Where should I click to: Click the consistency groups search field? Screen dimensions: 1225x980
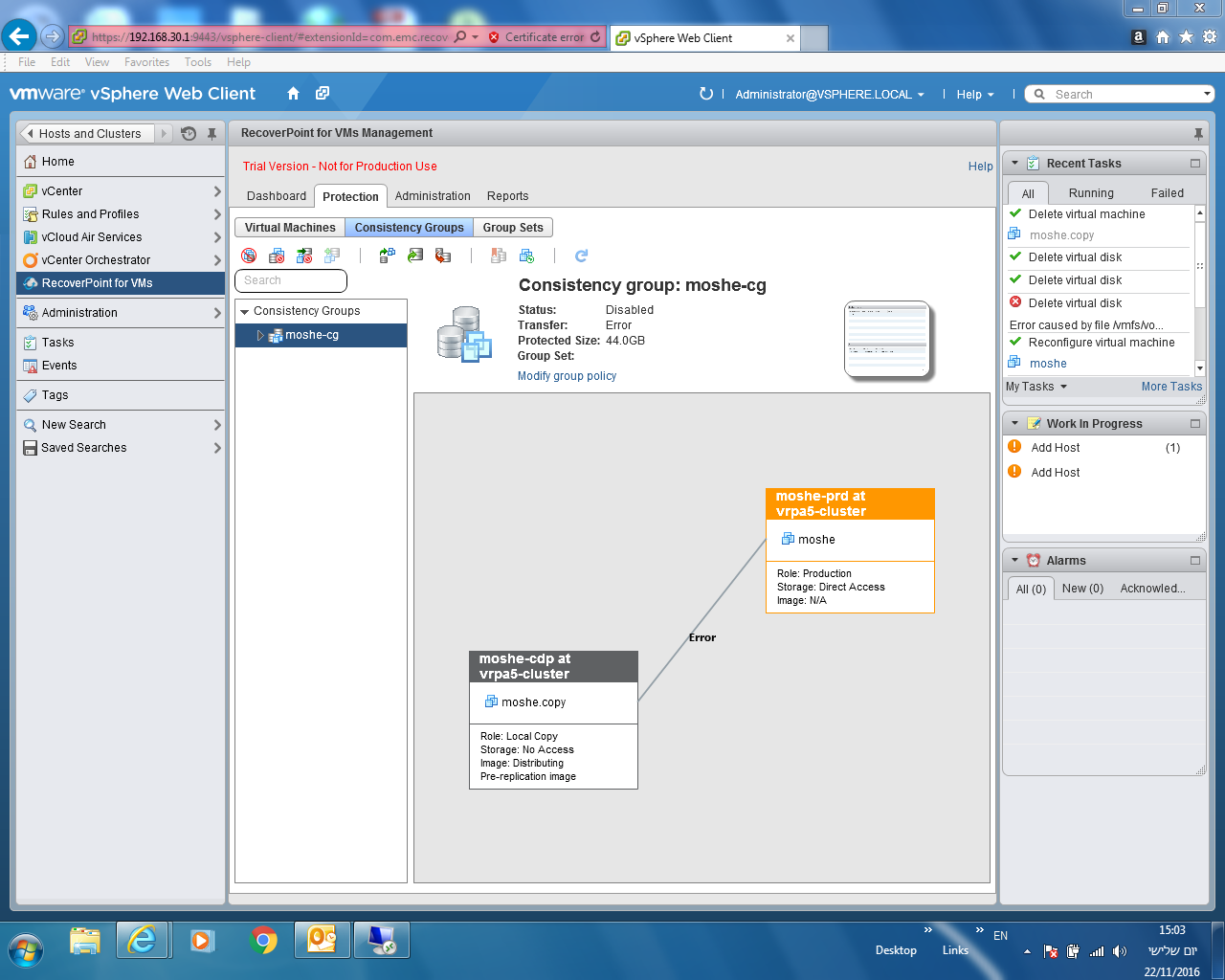291,280
